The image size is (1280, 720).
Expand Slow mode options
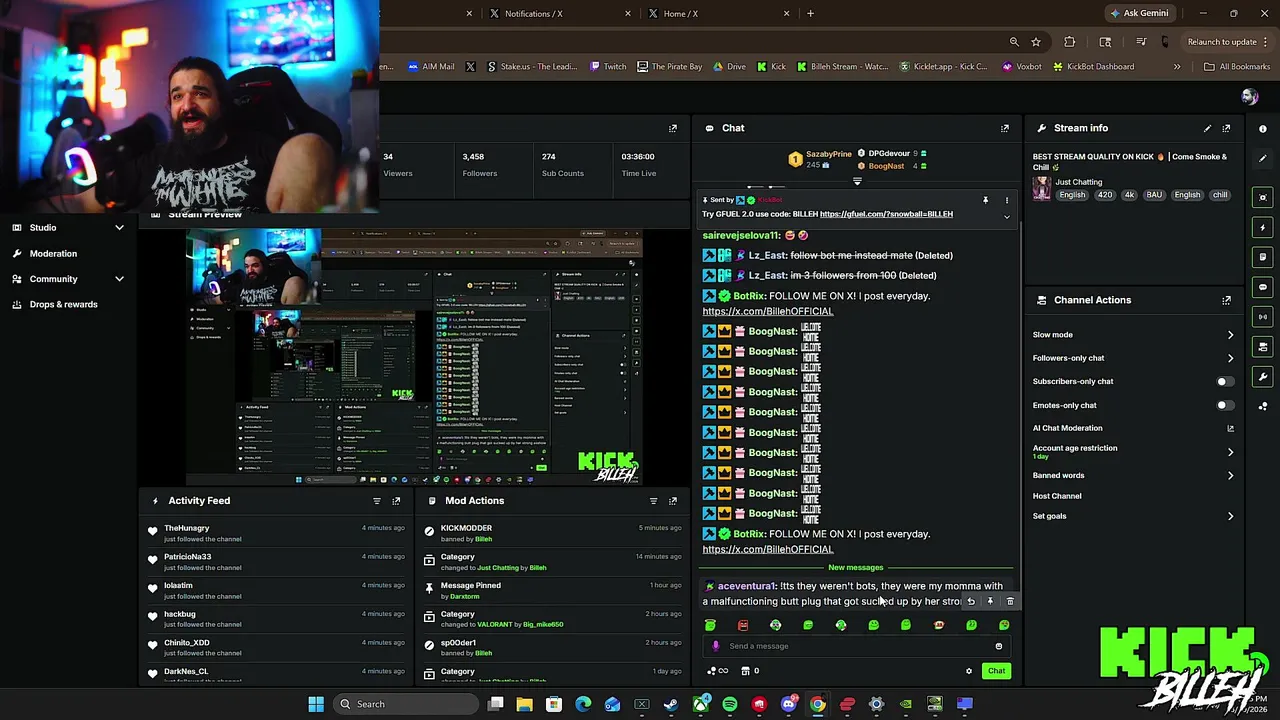coord(1230,335)
